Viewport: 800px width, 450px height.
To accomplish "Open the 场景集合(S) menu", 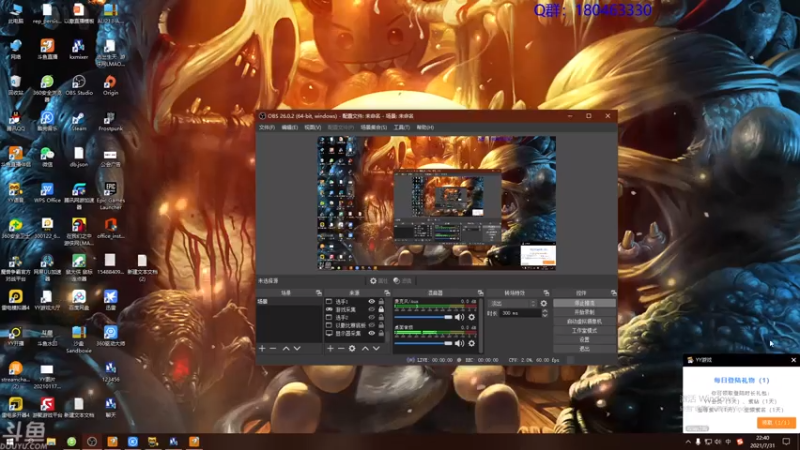I will tap(373, 128).
